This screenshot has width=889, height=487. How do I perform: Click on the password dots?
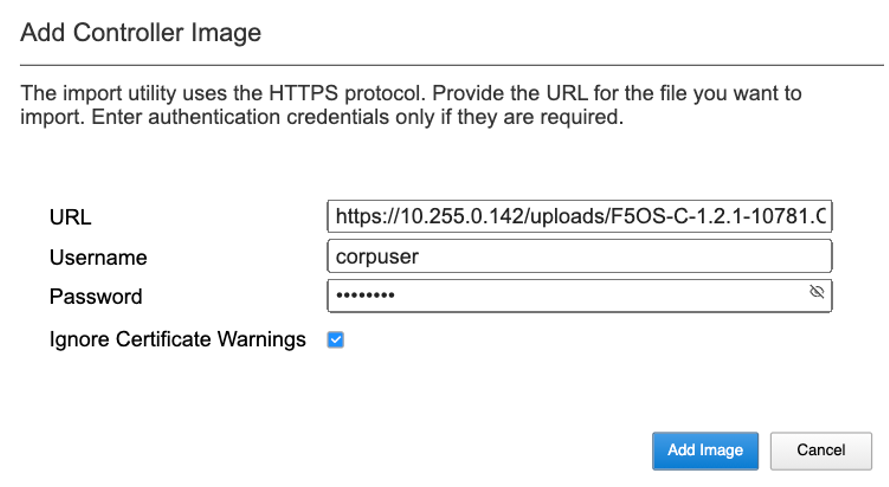[365, 295]
